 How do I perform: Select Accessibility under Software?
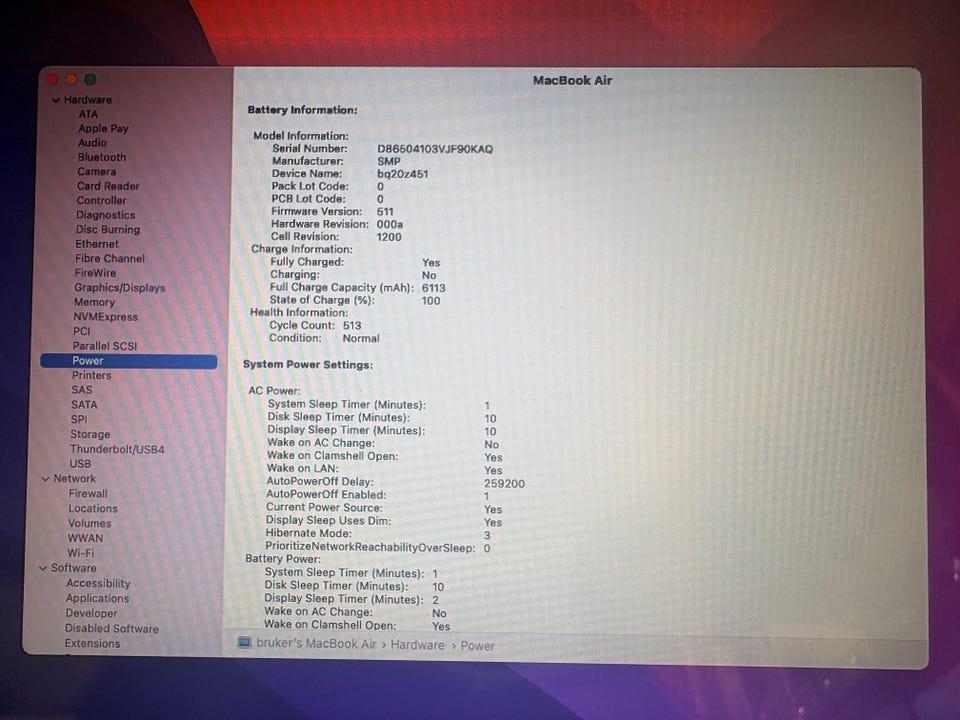pyautogui.click(x=98, y=583)
